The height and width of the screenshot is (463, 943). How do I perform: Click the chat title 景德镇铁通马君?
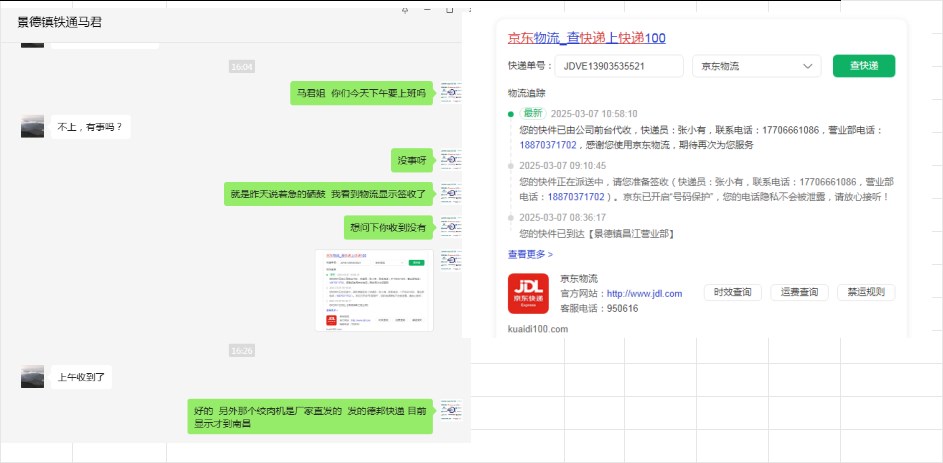click(x=60, y=23)
